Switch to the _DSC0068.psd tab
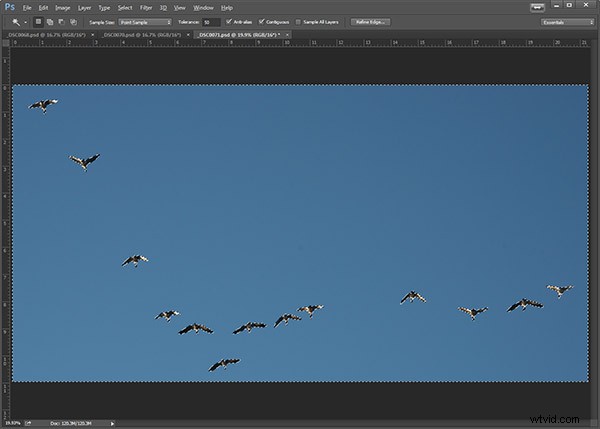The height and width of the screenshot is (429, 600). coord(47,35)
